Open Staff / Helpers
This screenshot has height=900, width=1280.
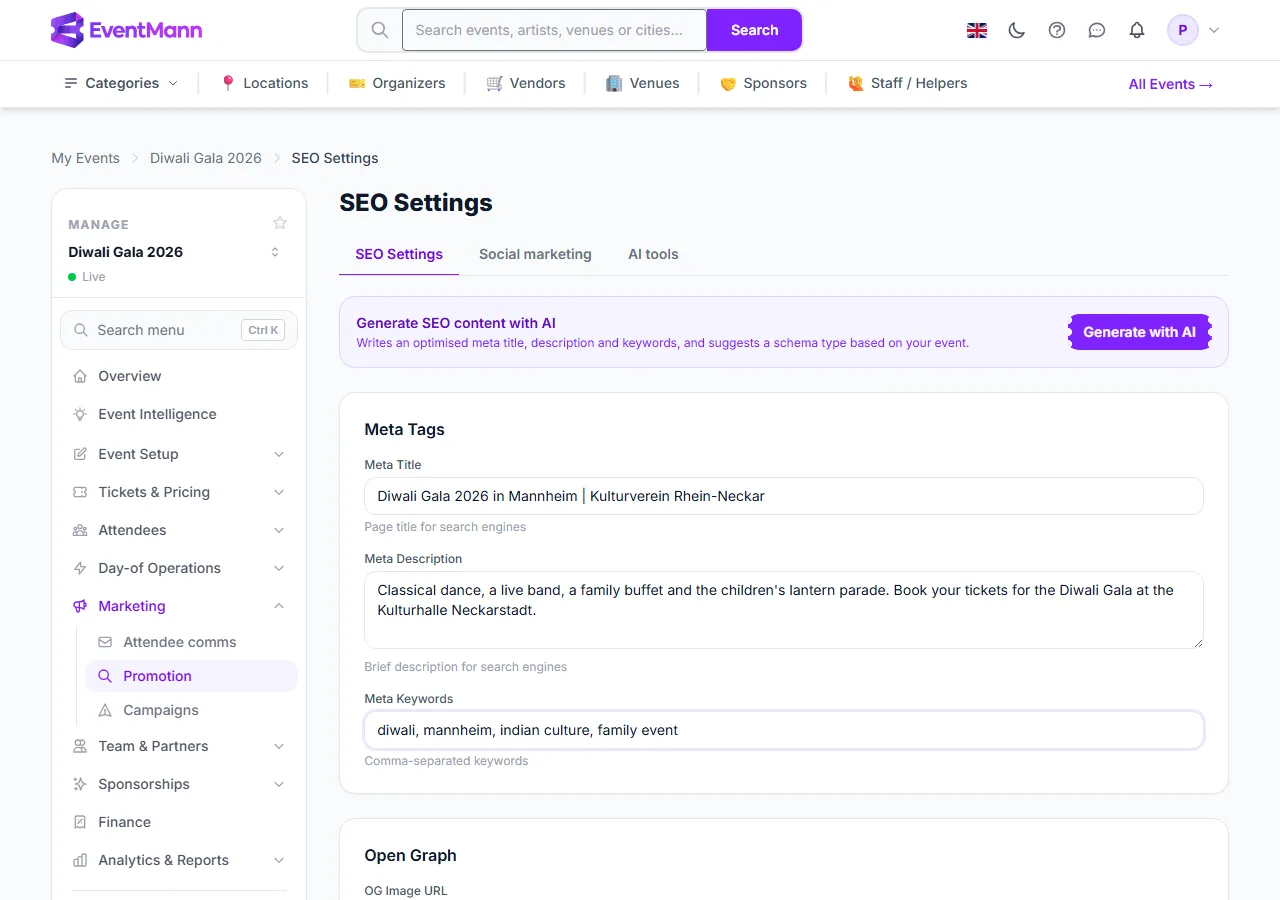(x=907, y=83)
